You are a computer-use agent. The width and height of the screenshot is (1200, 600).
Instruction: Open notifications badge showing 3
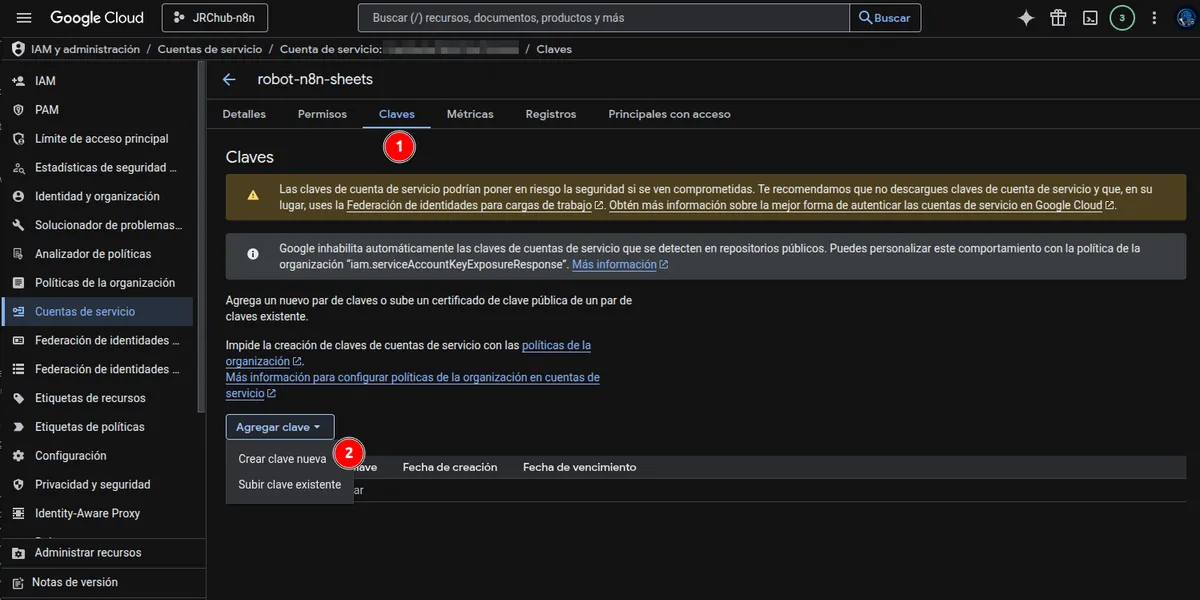coord(1122,18)
